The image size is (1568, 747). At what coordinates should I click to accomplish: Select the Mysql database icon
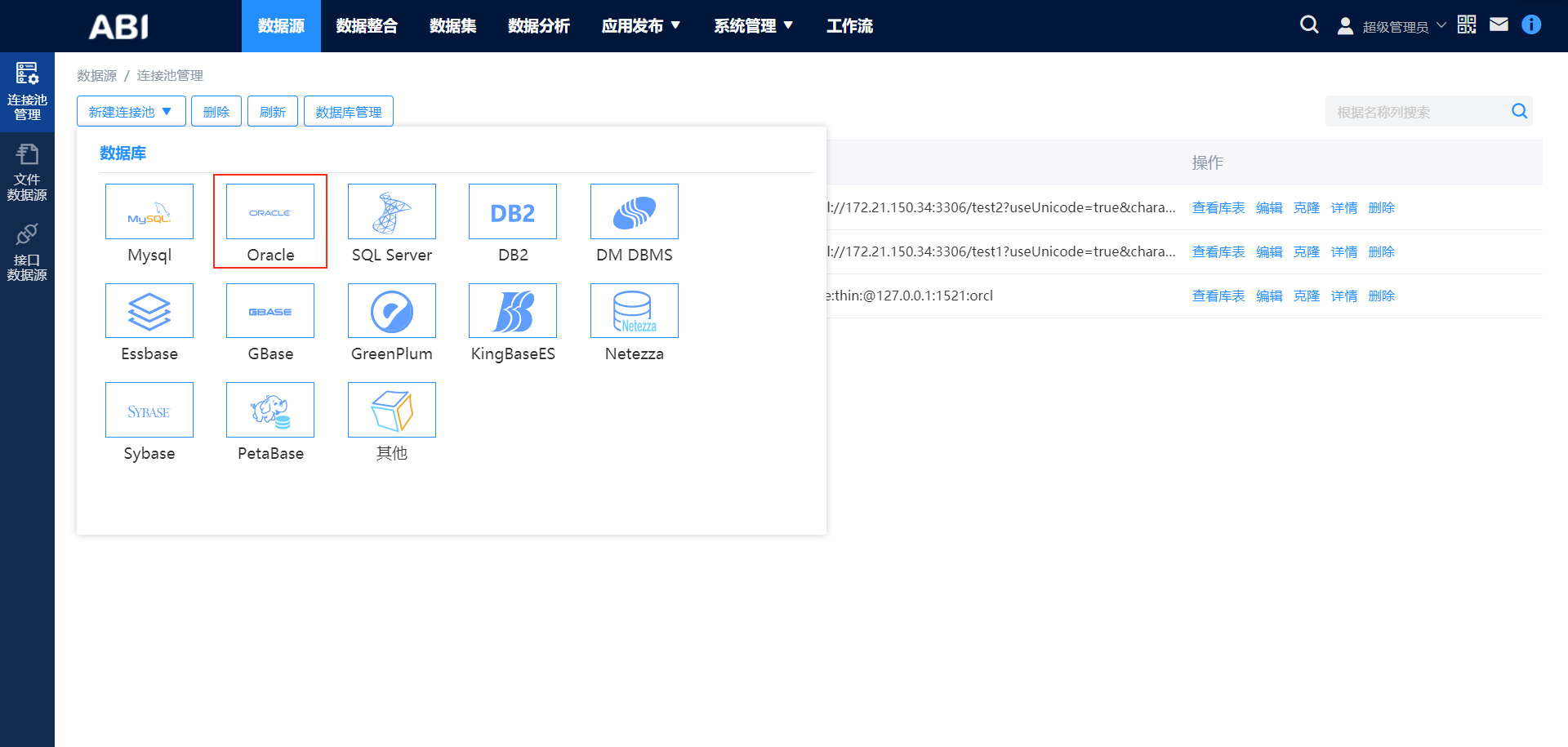tap(149, 211)
